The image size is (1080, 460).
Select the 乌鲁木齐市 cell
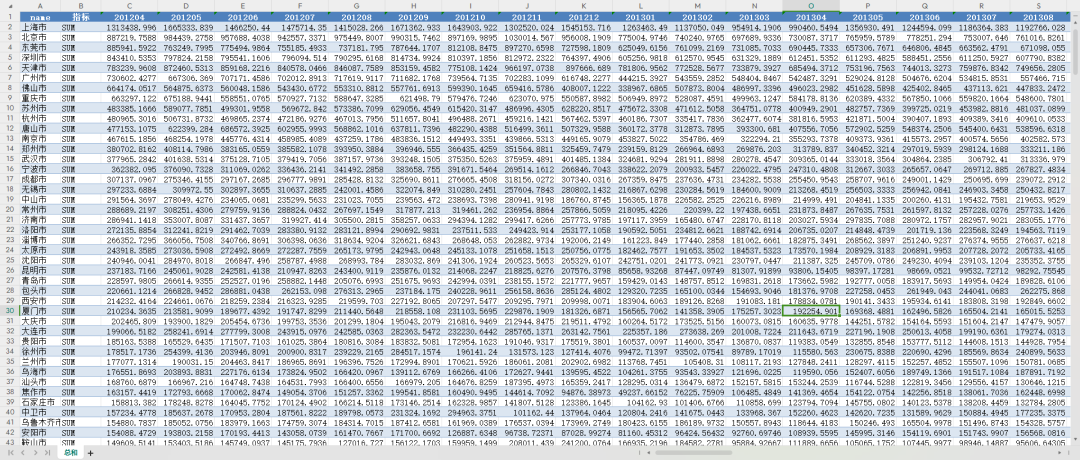point(41,421)
